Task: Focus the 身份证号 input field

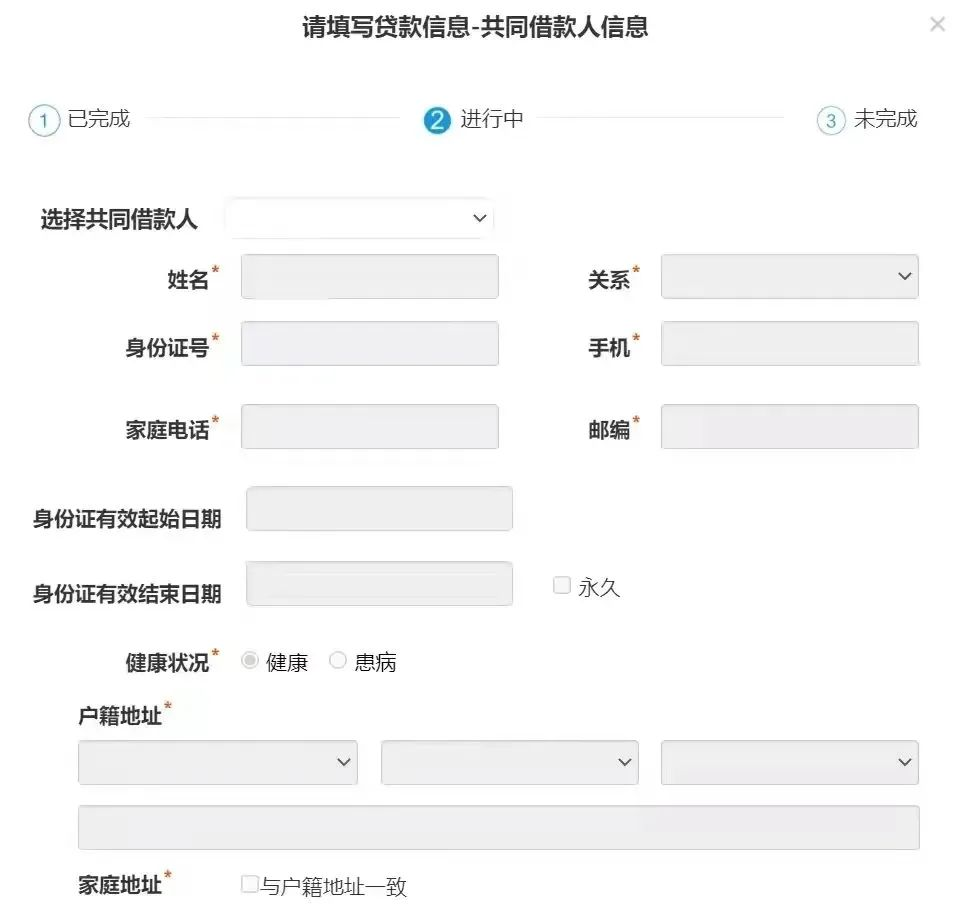Action: (369, 344)
